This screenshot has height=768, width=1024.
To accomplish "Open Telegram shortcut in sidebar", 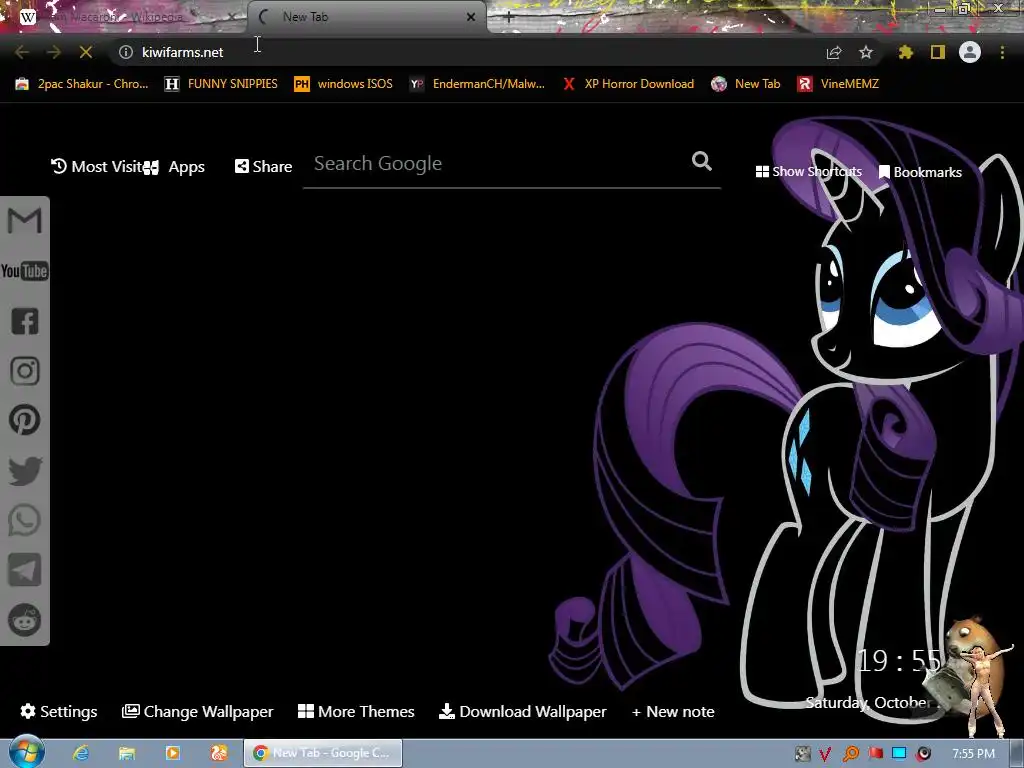I will pos(25,570).
